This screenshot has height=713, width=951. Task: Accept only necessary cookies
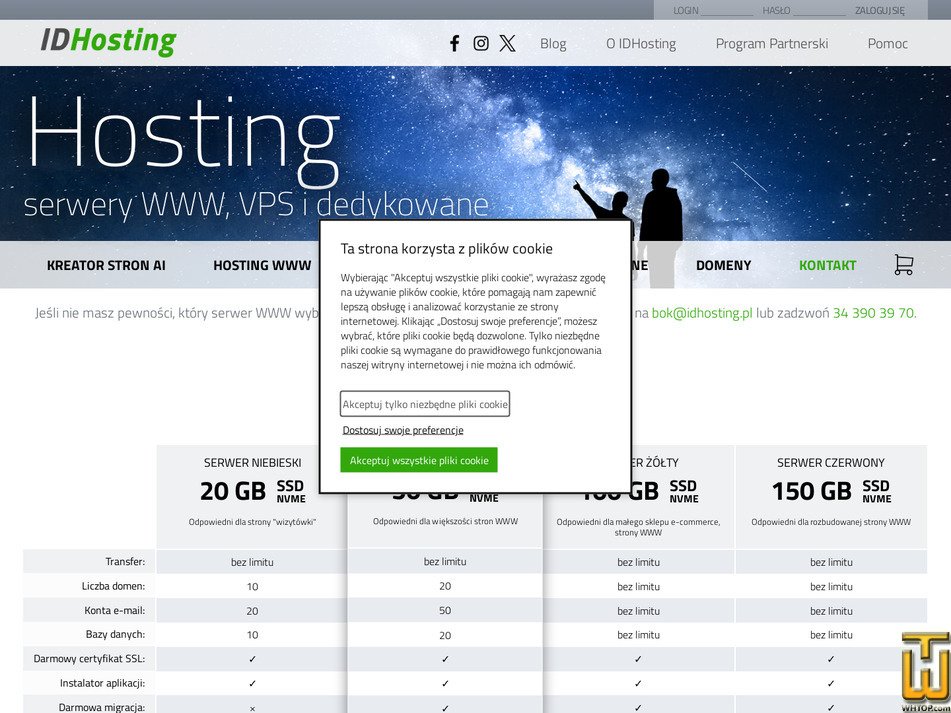[x=425, y=404]
